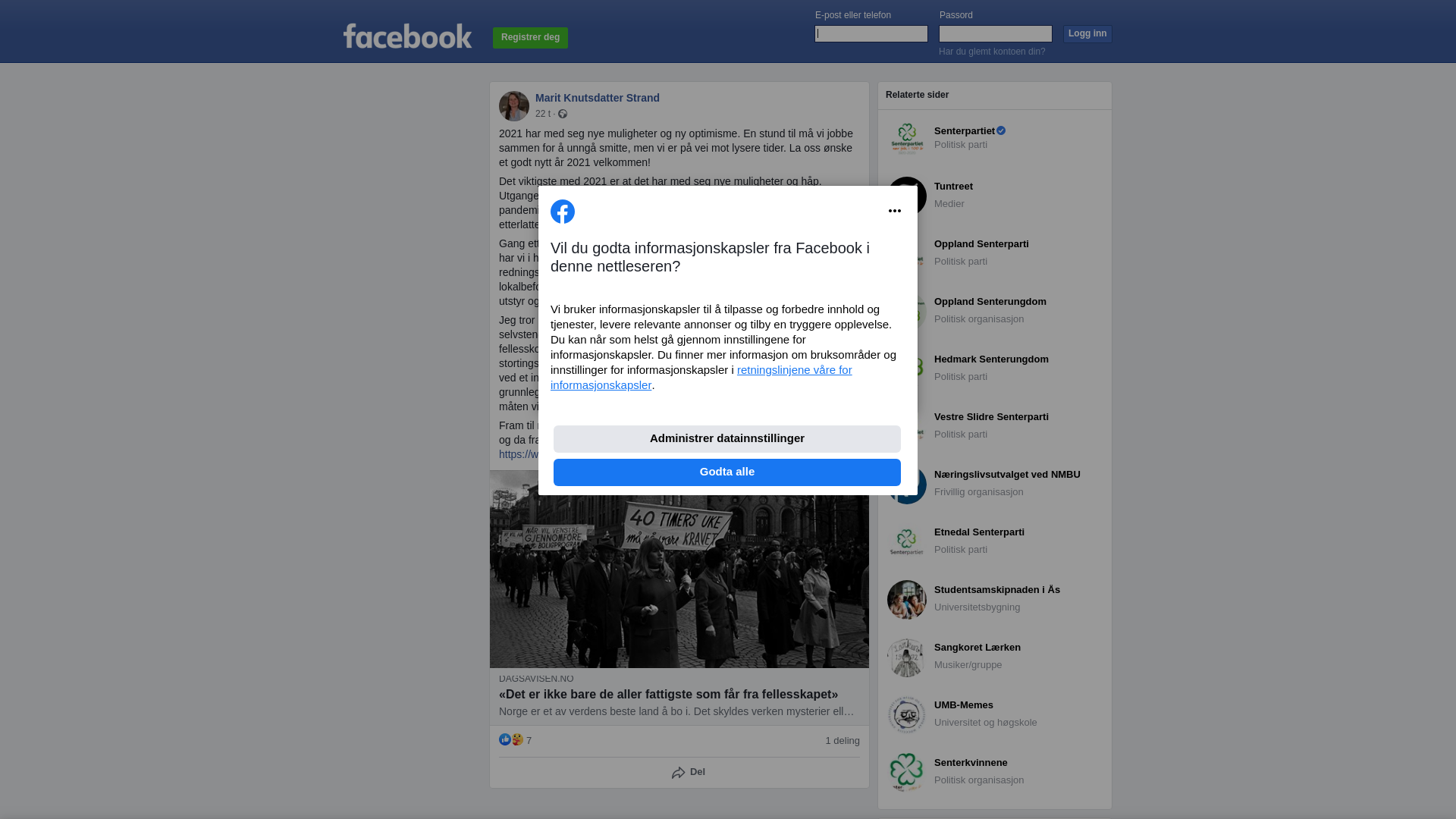
Task: Click the Godta alle button
Action: 727,472
